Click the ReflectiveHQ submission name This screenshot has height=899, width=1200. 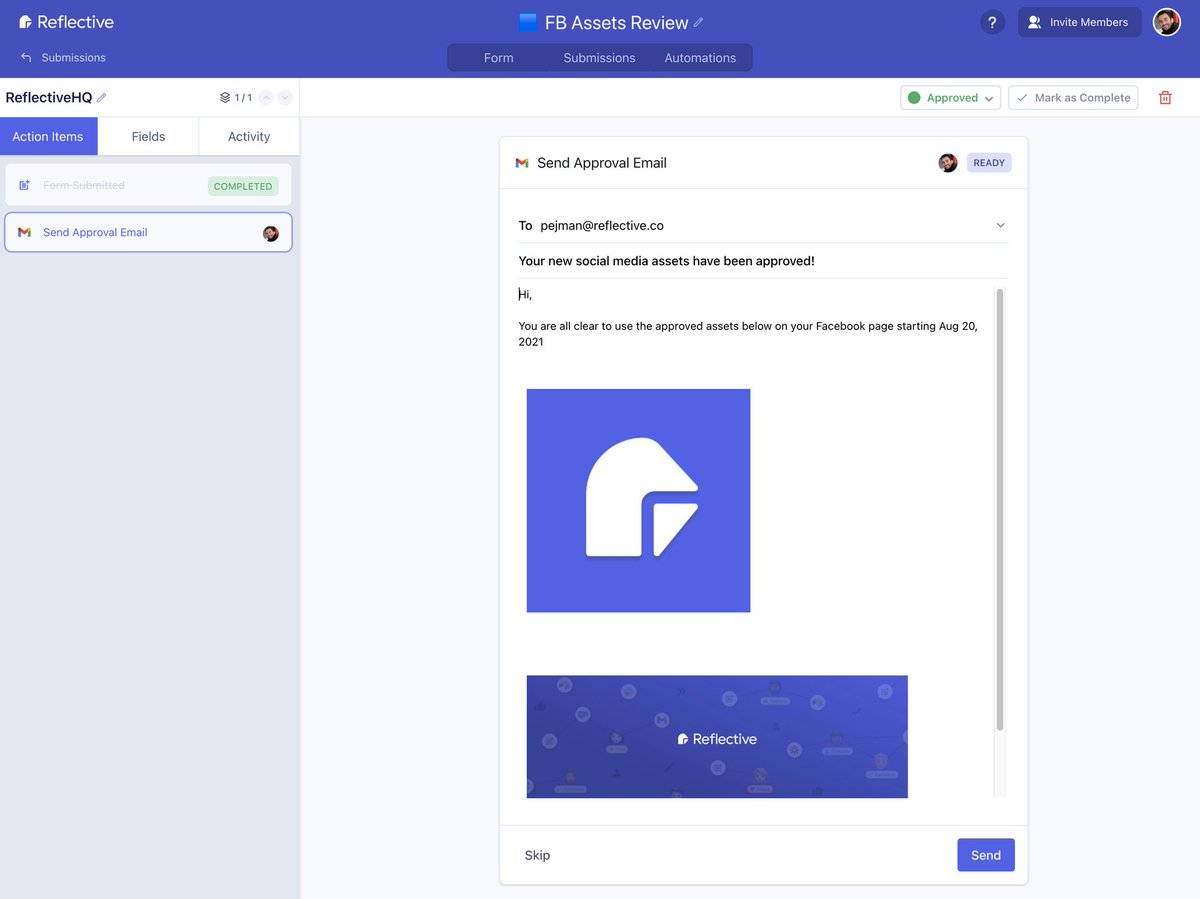click(x=49, y=98)
